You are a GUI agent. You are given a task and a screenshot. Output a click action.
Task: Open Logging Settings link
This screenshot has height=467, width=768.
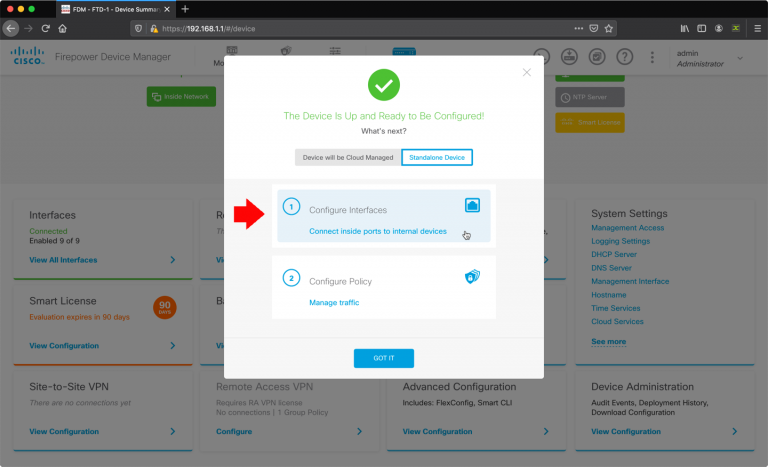[621, 241]
